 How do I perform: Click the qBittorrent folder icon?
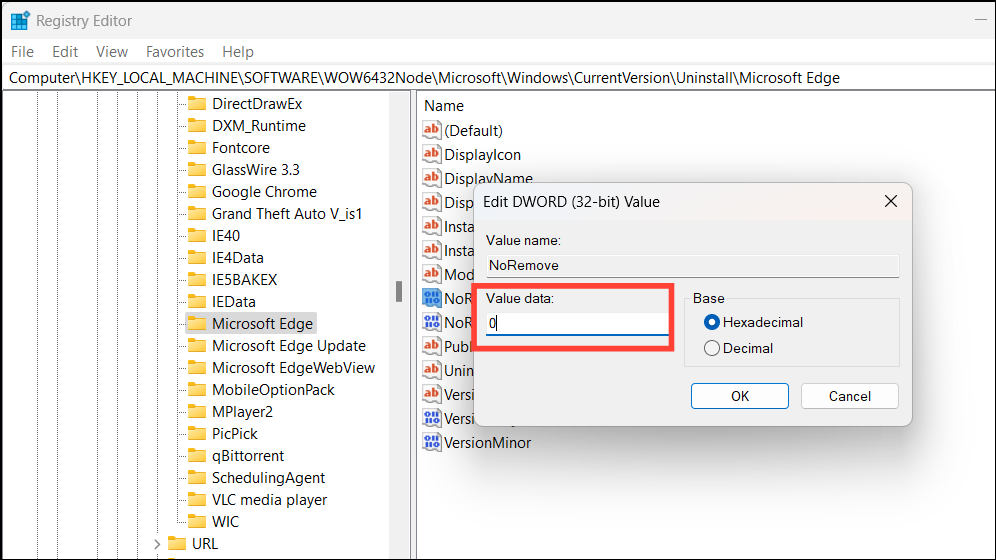(197, 456)
